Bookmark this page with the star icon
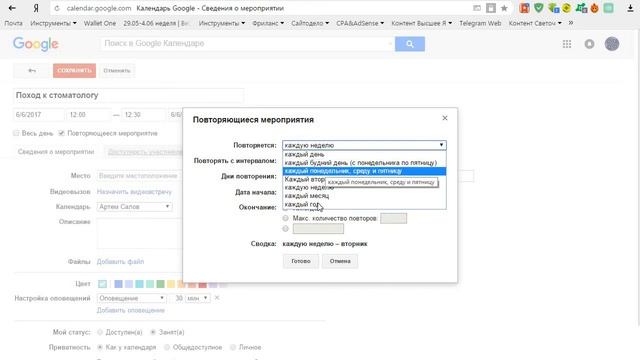This screenshot has height=360, width=640. [x=504, y=8]
